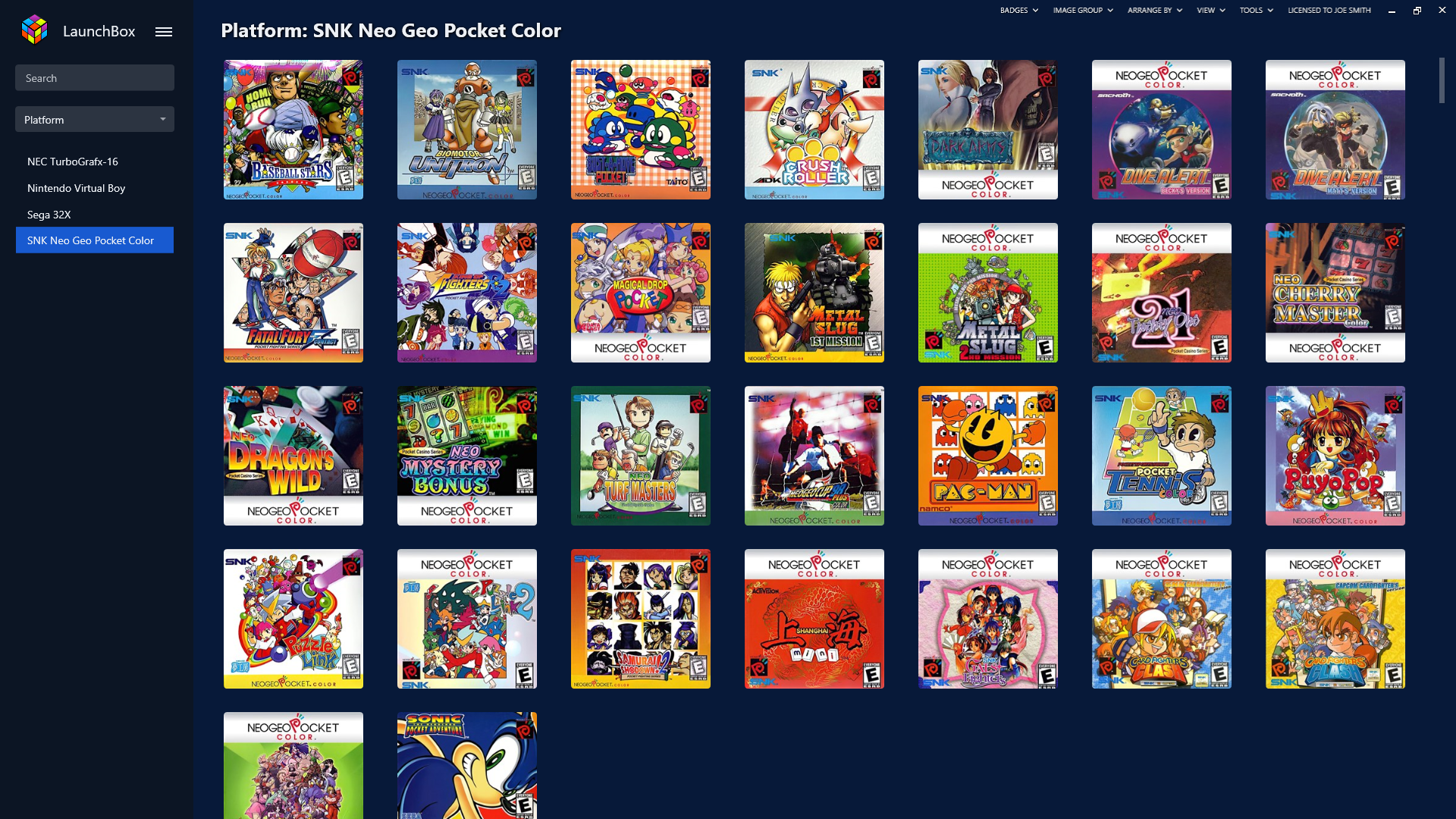Select the Neo Cherry Master cover
Image resolution: width=1456 pixels, height=819 pixels.
pos(1335,293)
